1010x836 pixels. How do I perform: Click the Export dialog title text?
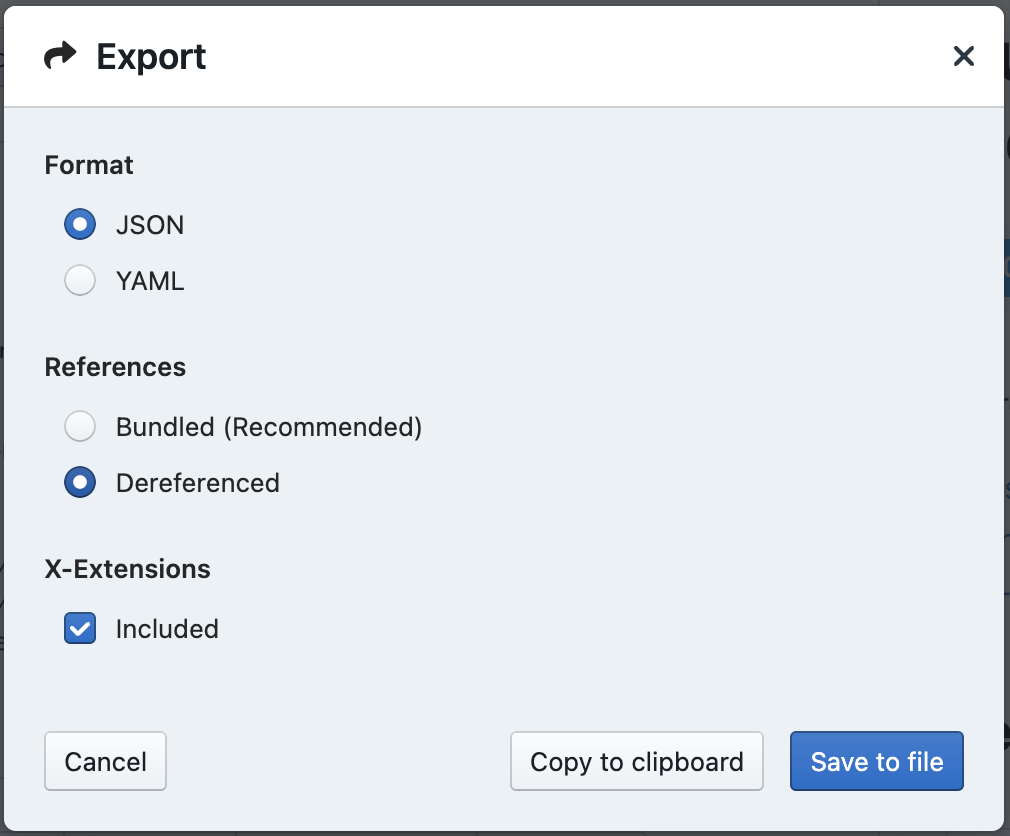pyautogui.click(x=151, y=57)
